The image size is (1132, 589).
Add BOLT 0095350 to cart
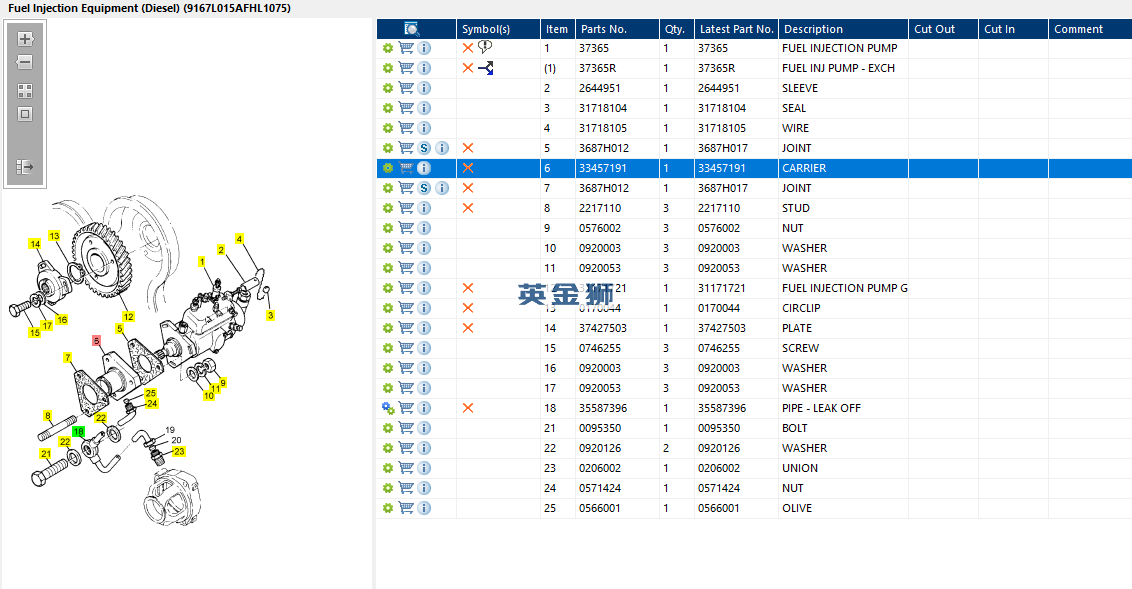pos(406,428)
